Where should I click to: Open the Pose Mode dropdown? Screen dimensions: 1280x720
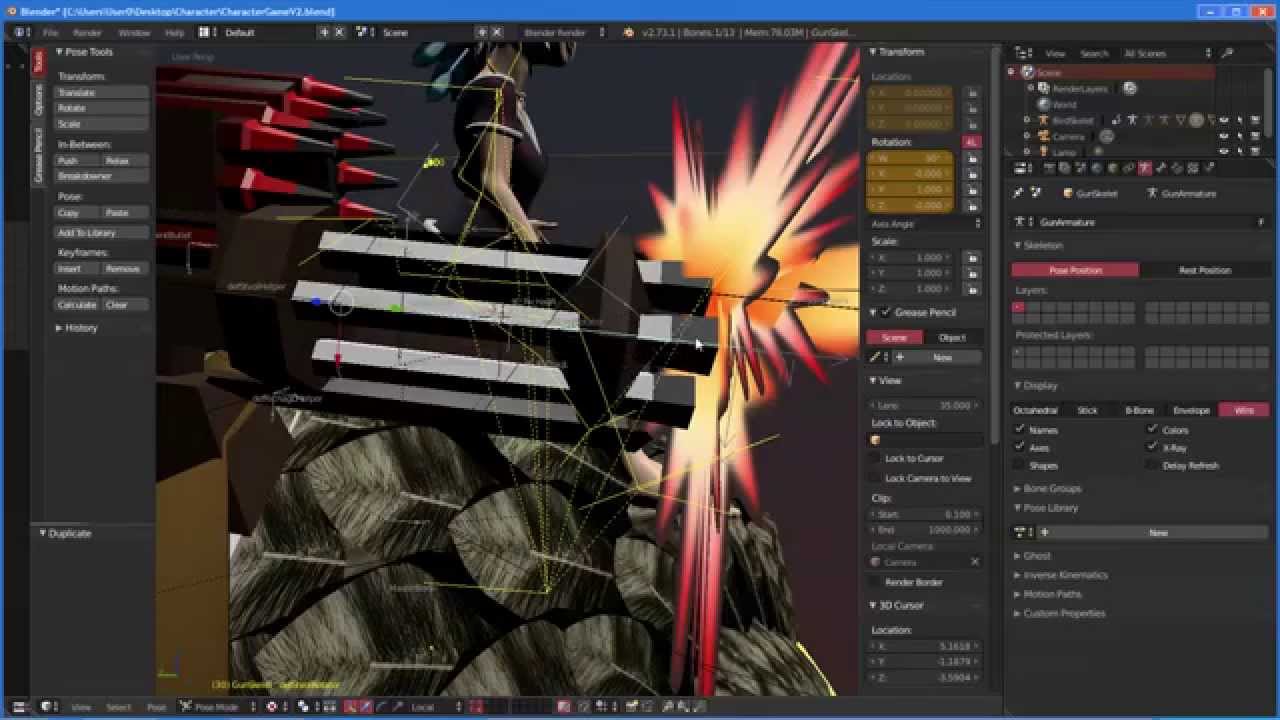216,707
